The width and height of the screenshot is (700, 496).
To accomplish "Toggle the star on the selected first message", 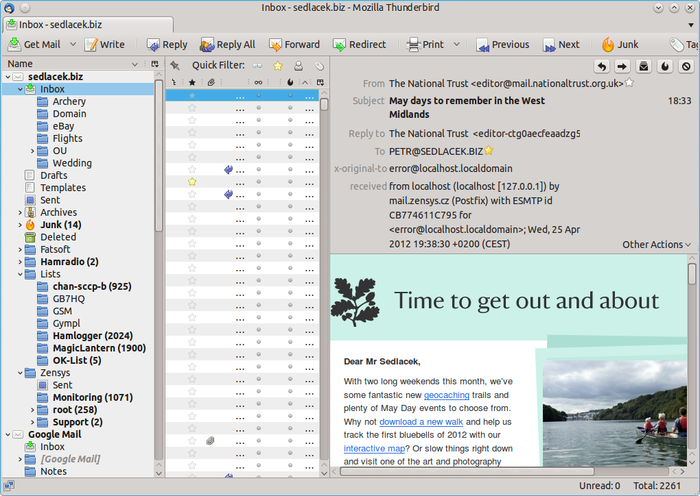I will (192, 95).
